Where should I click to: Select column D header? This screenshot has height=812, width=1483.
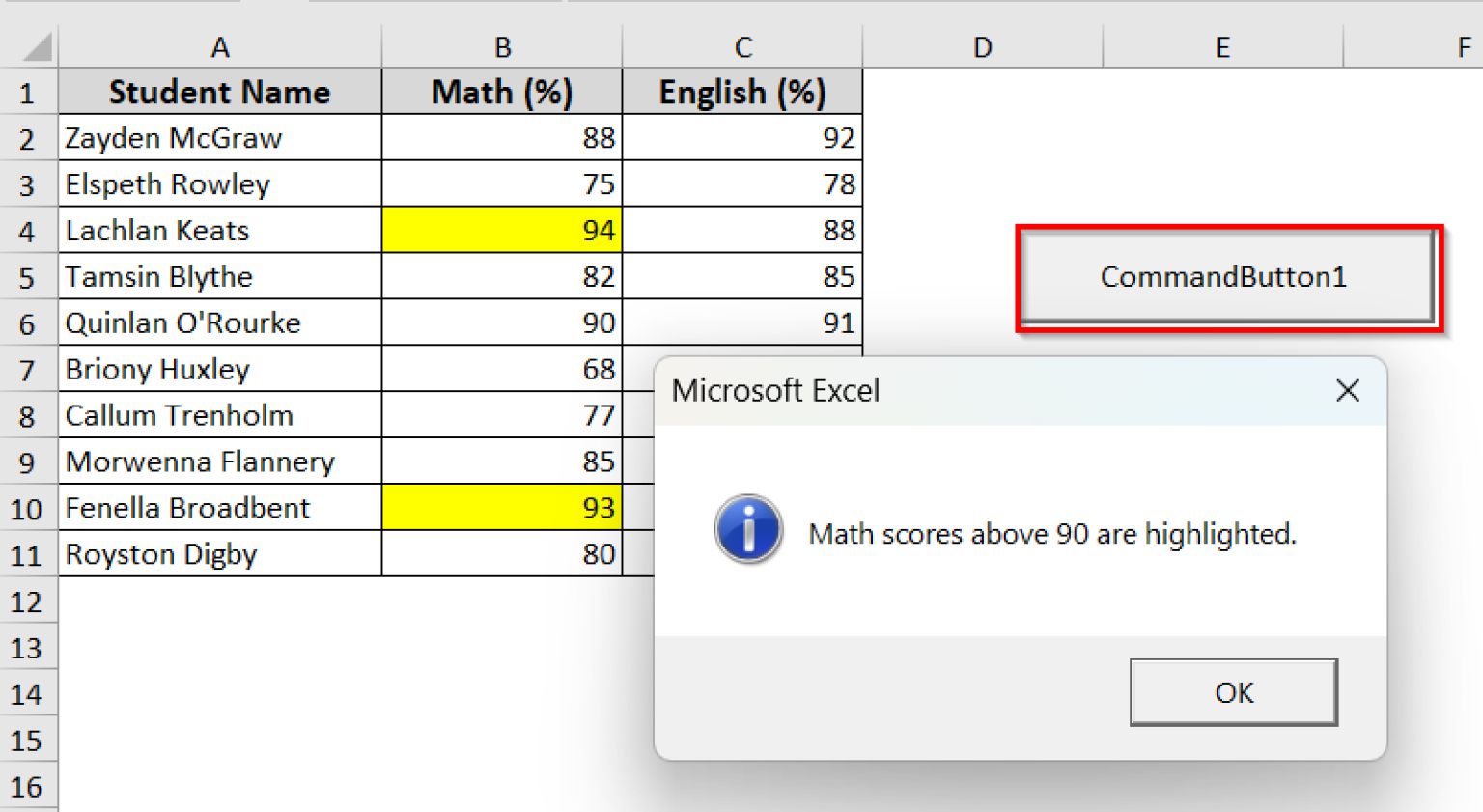(x=982, y=47)
